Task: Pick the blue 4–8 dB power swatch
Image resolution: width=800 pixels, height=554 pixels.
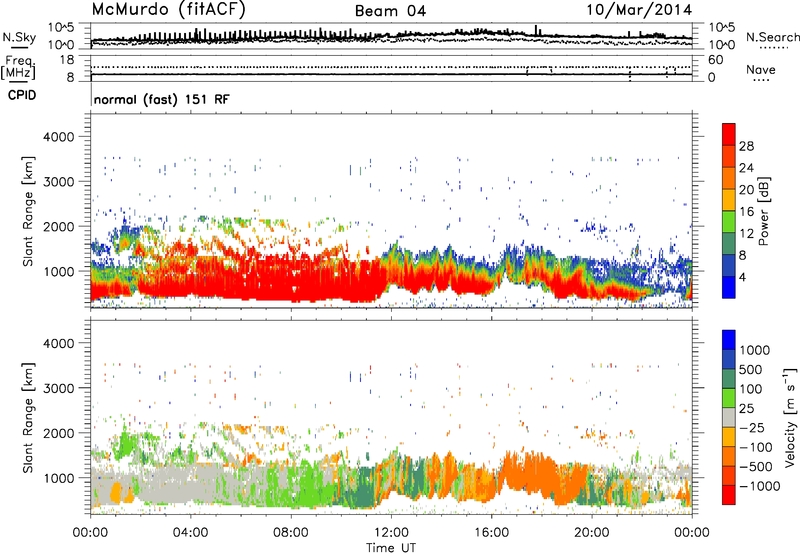Action: [x=729, y=265]
